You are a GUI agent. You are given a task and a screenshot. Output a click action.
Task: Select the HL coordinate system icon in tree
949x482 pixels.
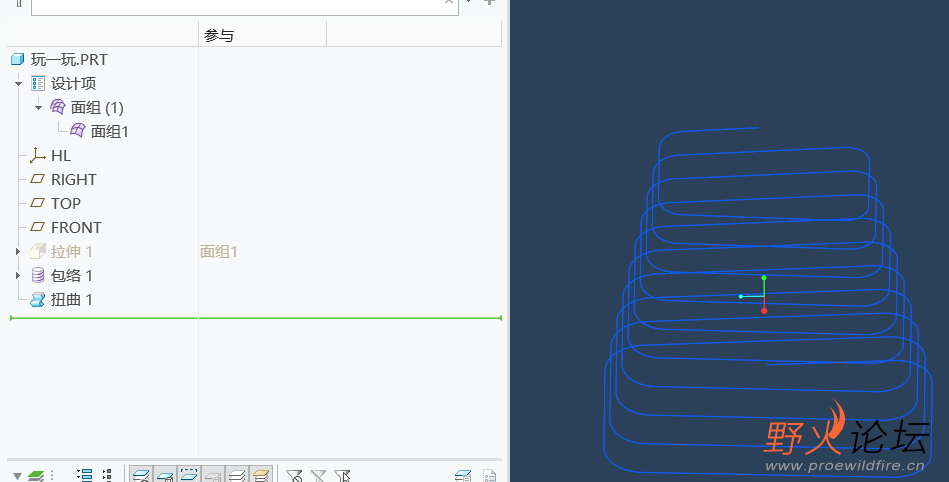tap(38, 155)
